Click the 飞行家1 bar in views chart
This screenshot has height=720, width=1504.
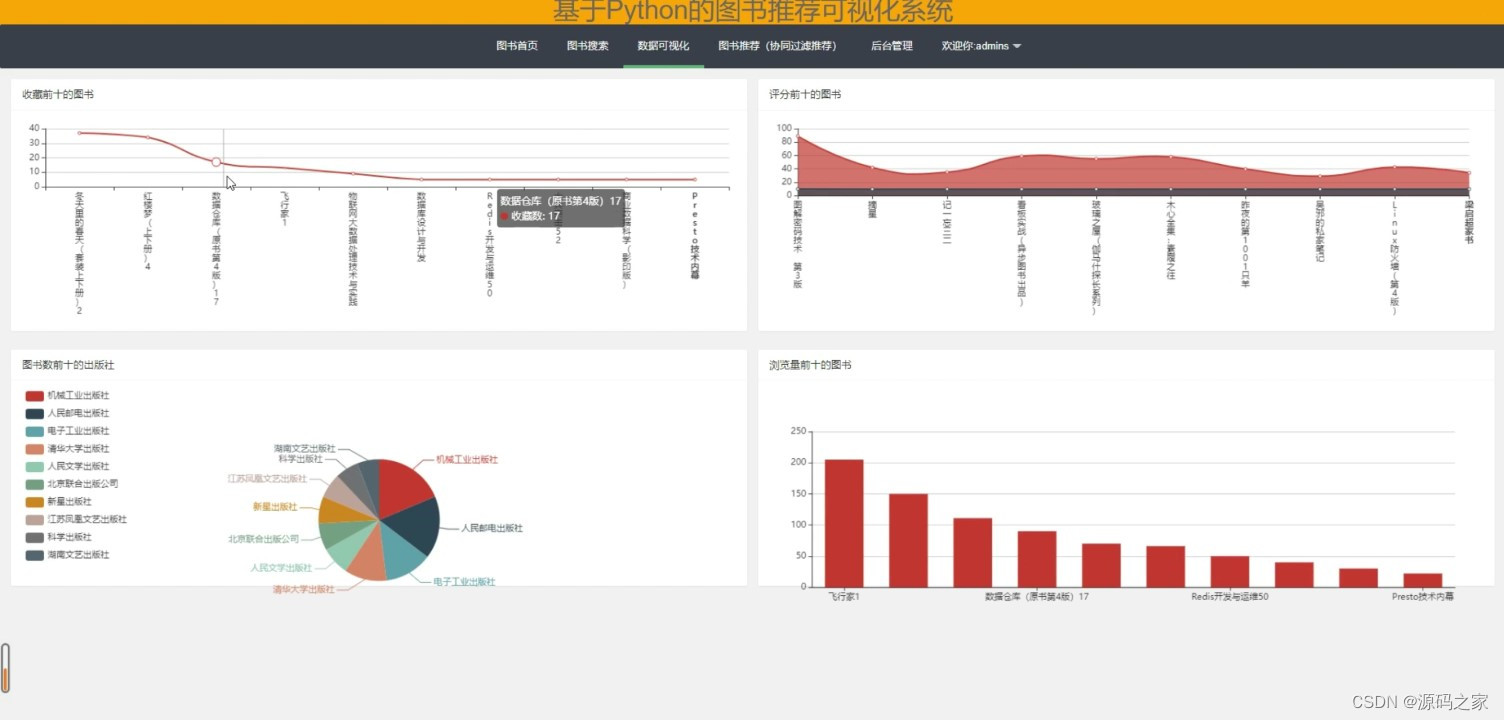(x=844, y=523)
